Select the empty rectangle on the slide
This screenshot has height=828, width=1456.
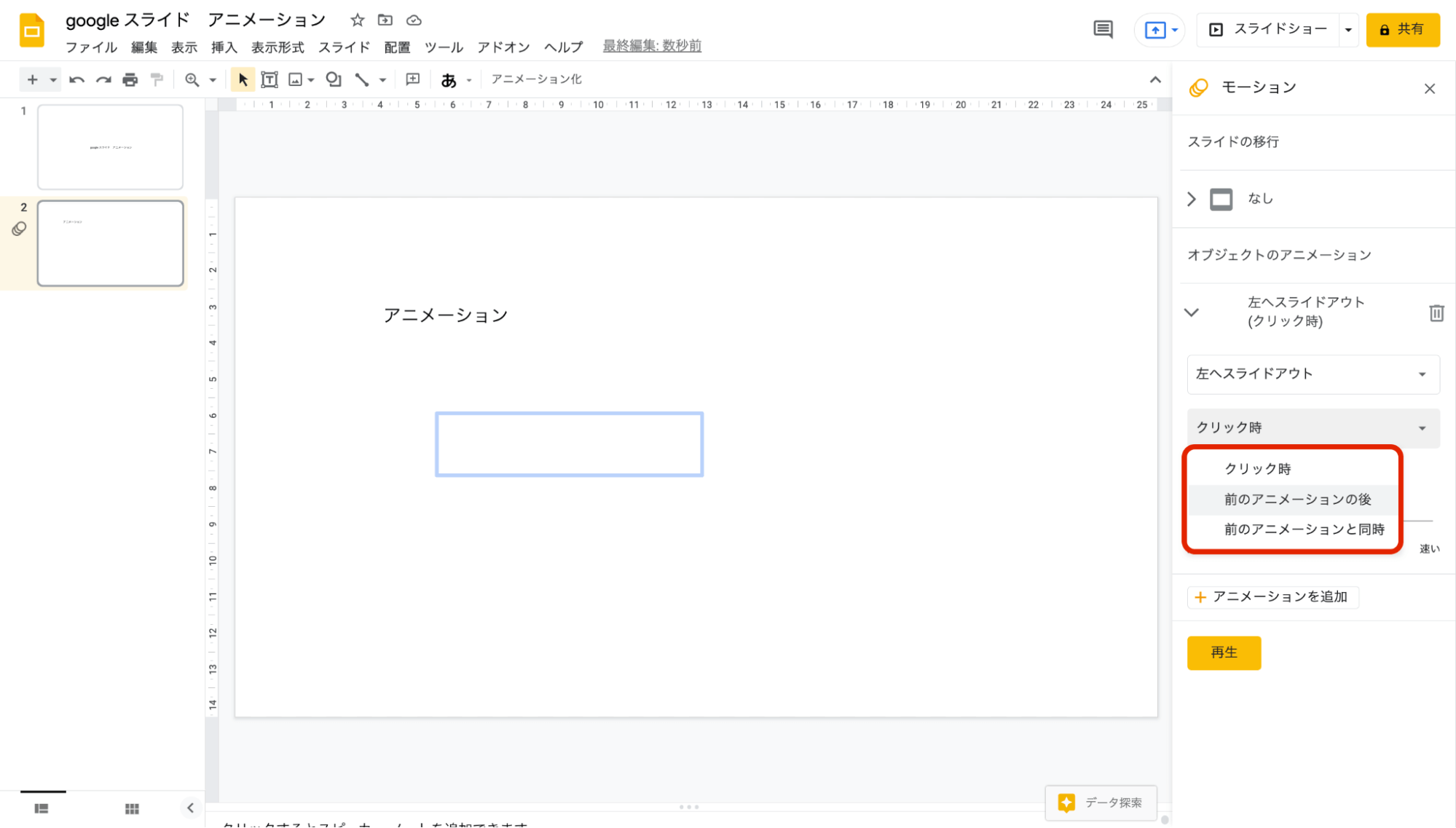point(569,444)
